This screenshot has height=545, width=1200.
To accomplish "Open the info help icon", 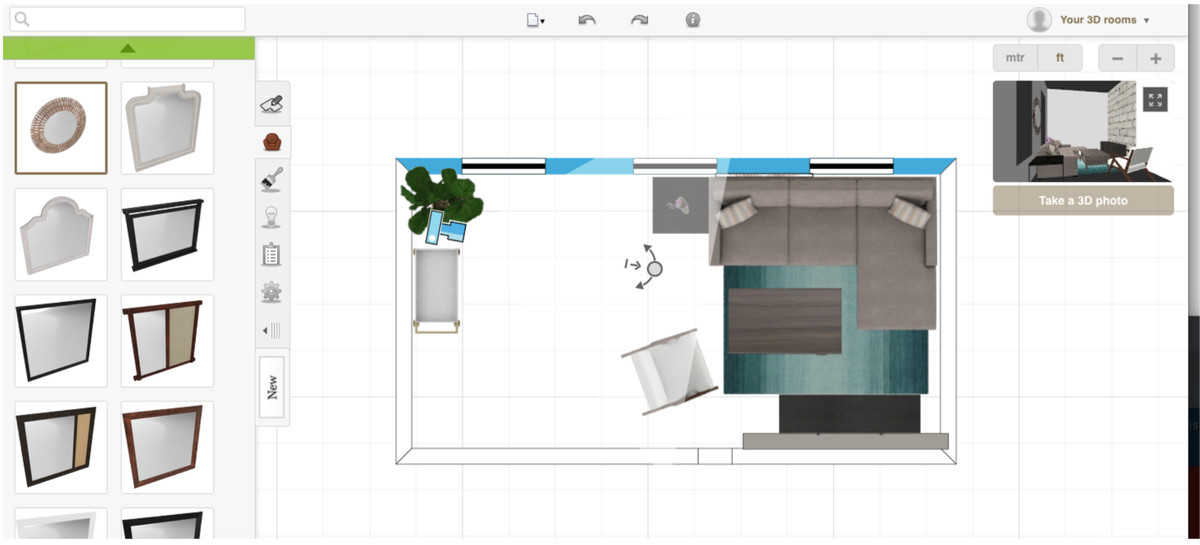I will [x=693, y=20].
